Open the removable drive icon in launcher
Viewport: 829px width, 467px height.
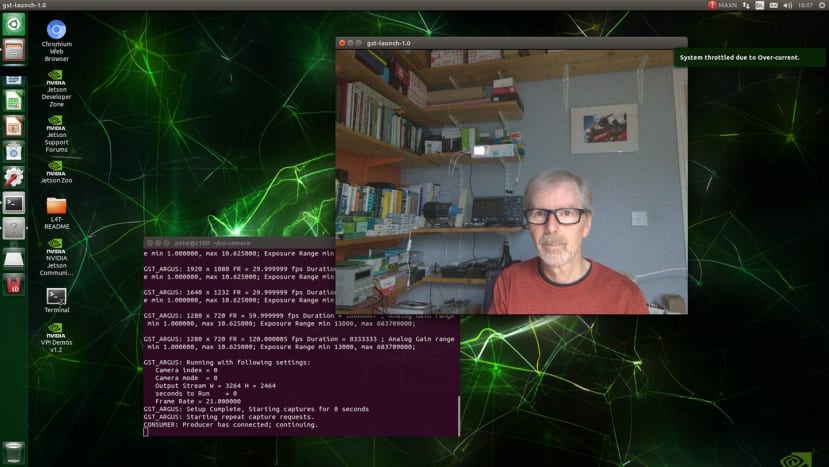click(x=14, y=259)
